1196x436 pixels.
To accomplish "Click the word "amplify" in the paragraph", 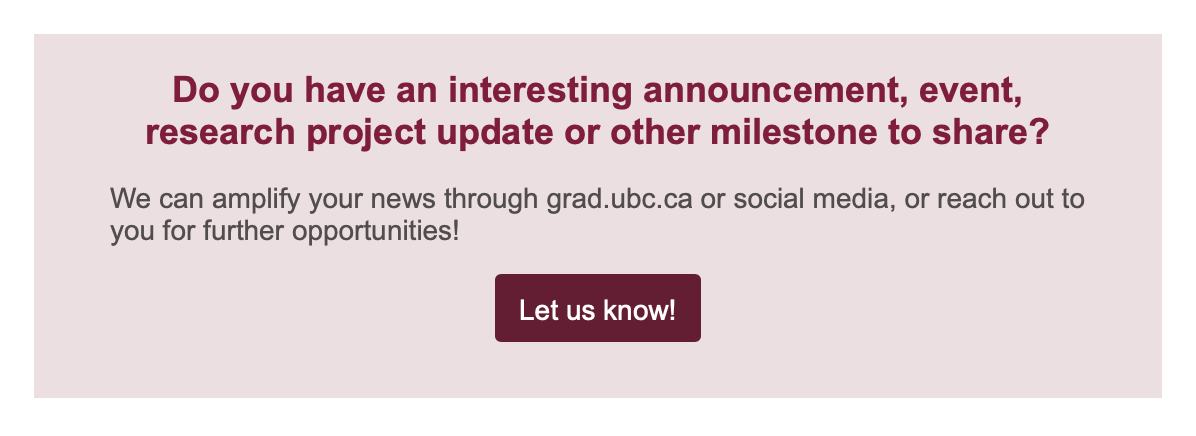I will 256,200.
